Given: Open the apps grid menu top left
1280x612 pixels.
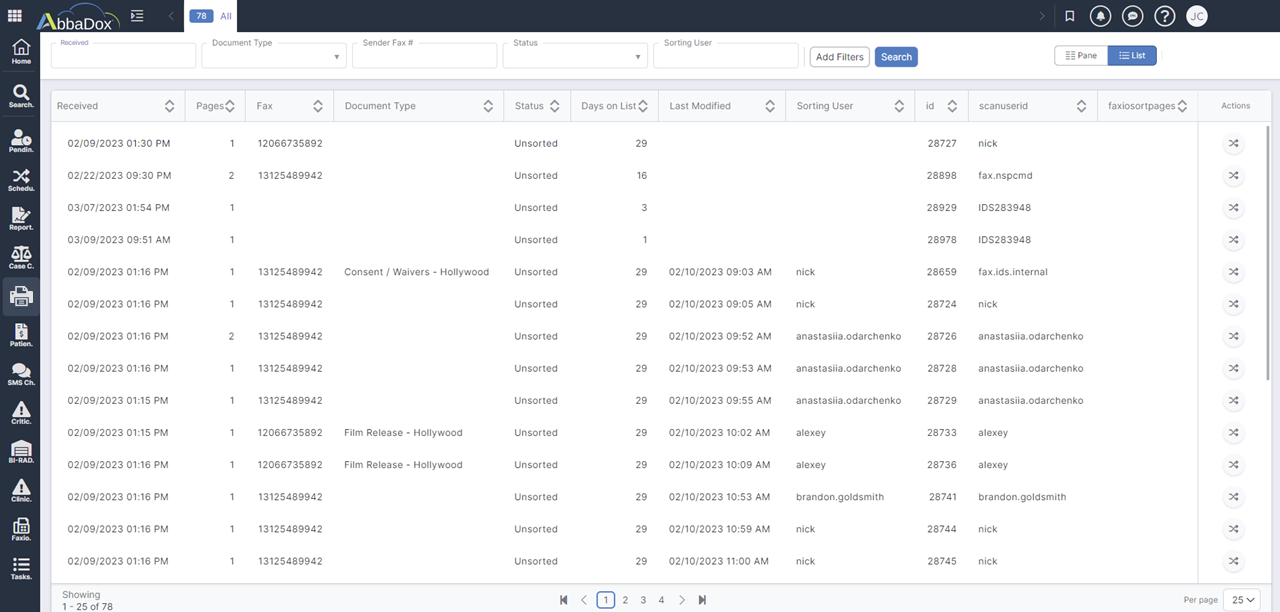Looking at the screenshot, I should pos(14,15).
